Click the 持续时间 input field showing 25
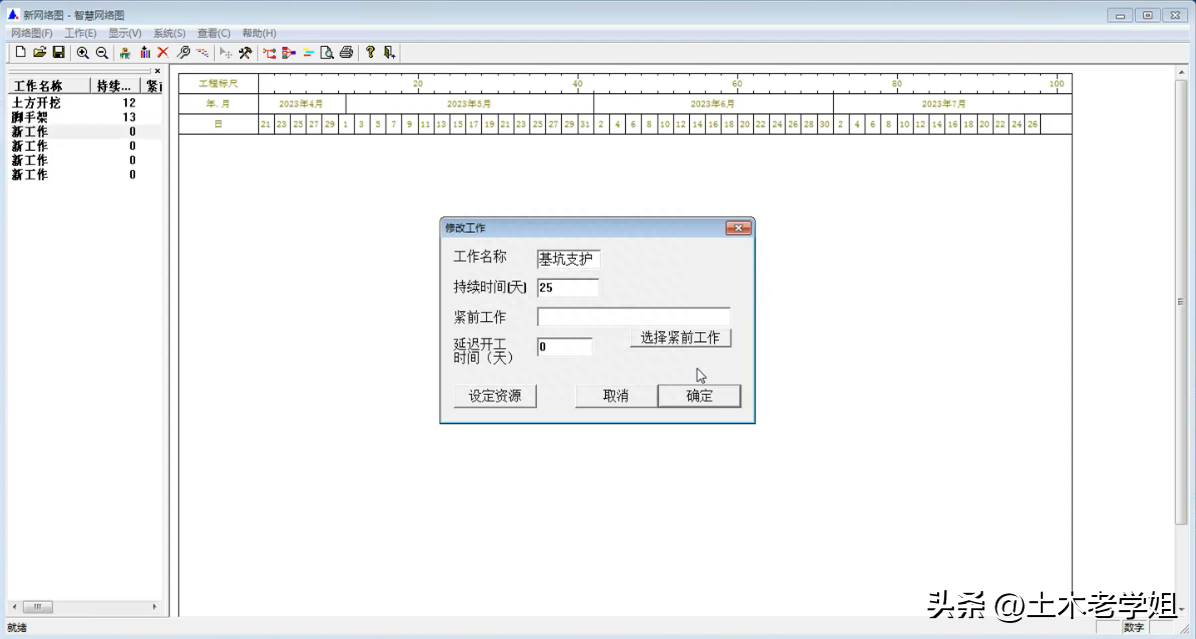This screenshot has height=639, width=1196. (x=567, y=288)
